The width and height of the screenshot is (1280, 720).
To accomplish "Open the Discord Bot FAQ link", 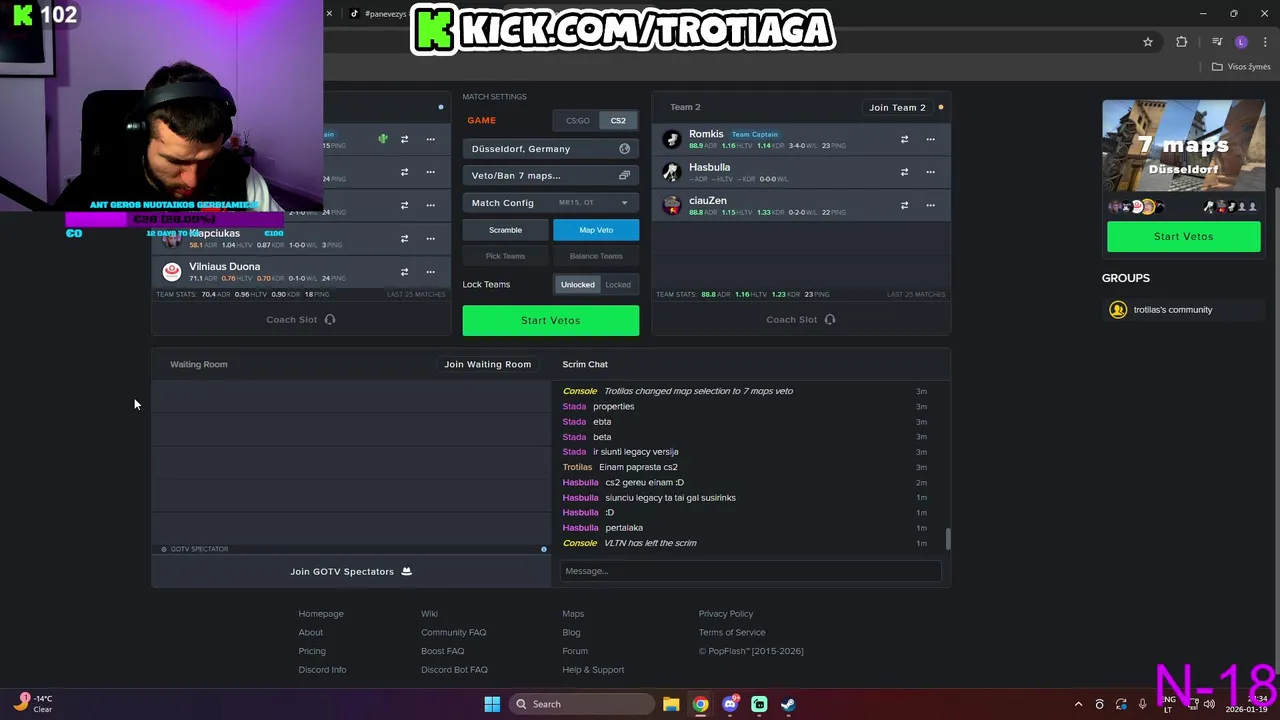I will 454,670.
